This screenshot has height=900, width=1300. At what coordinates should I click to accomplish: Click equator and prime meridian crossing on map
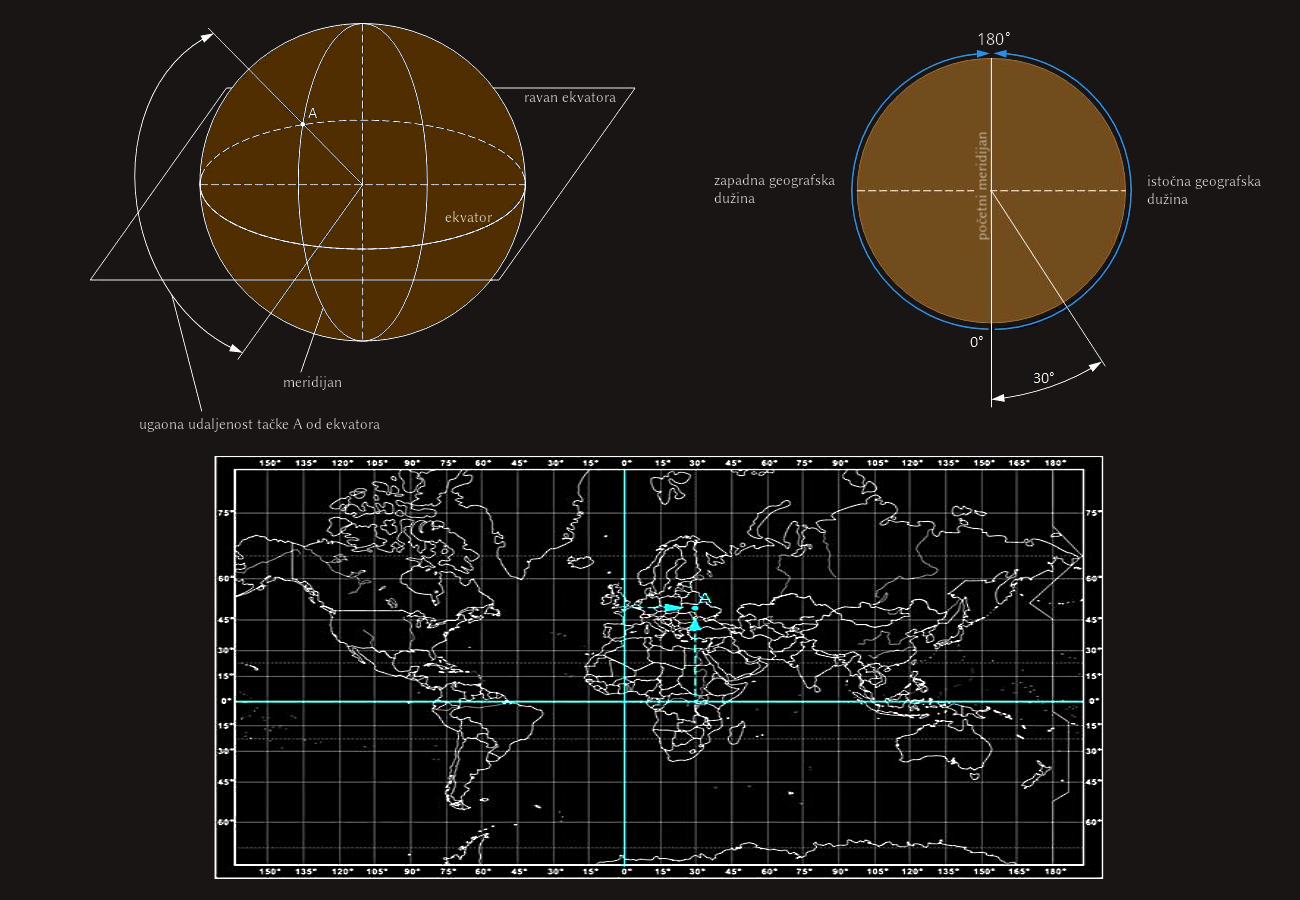click(624, 701)
